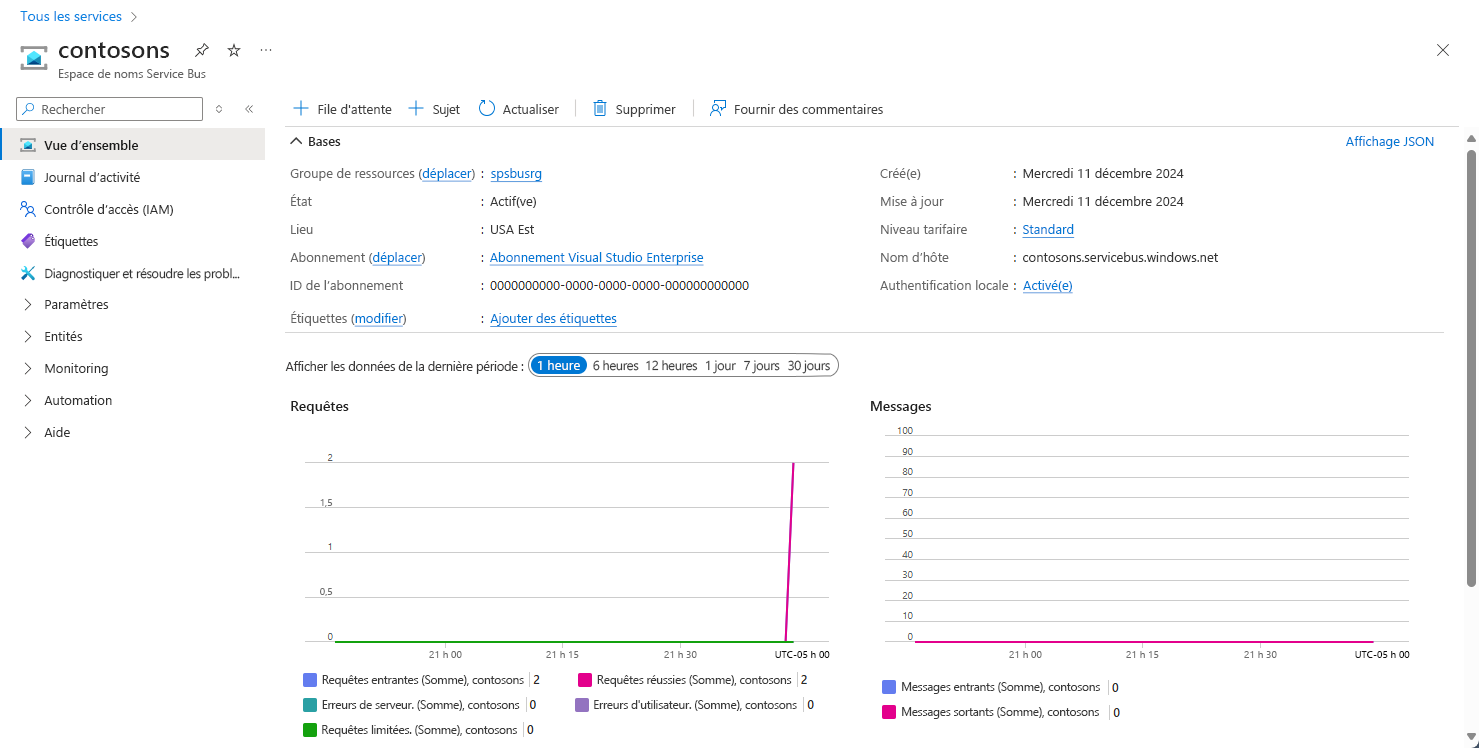Click the Requêtes réussies legend color swatch
This screenshot has width=1479, height=748.
tap(585, 680)
